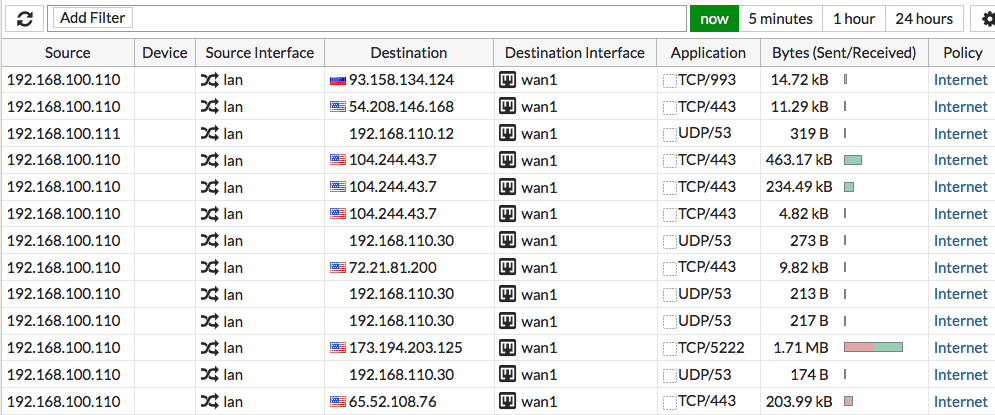This screenshot has height=415, width=995.
Task: Open Internet policy link in the 93.158.134.124 row
Action: (961, 80)
